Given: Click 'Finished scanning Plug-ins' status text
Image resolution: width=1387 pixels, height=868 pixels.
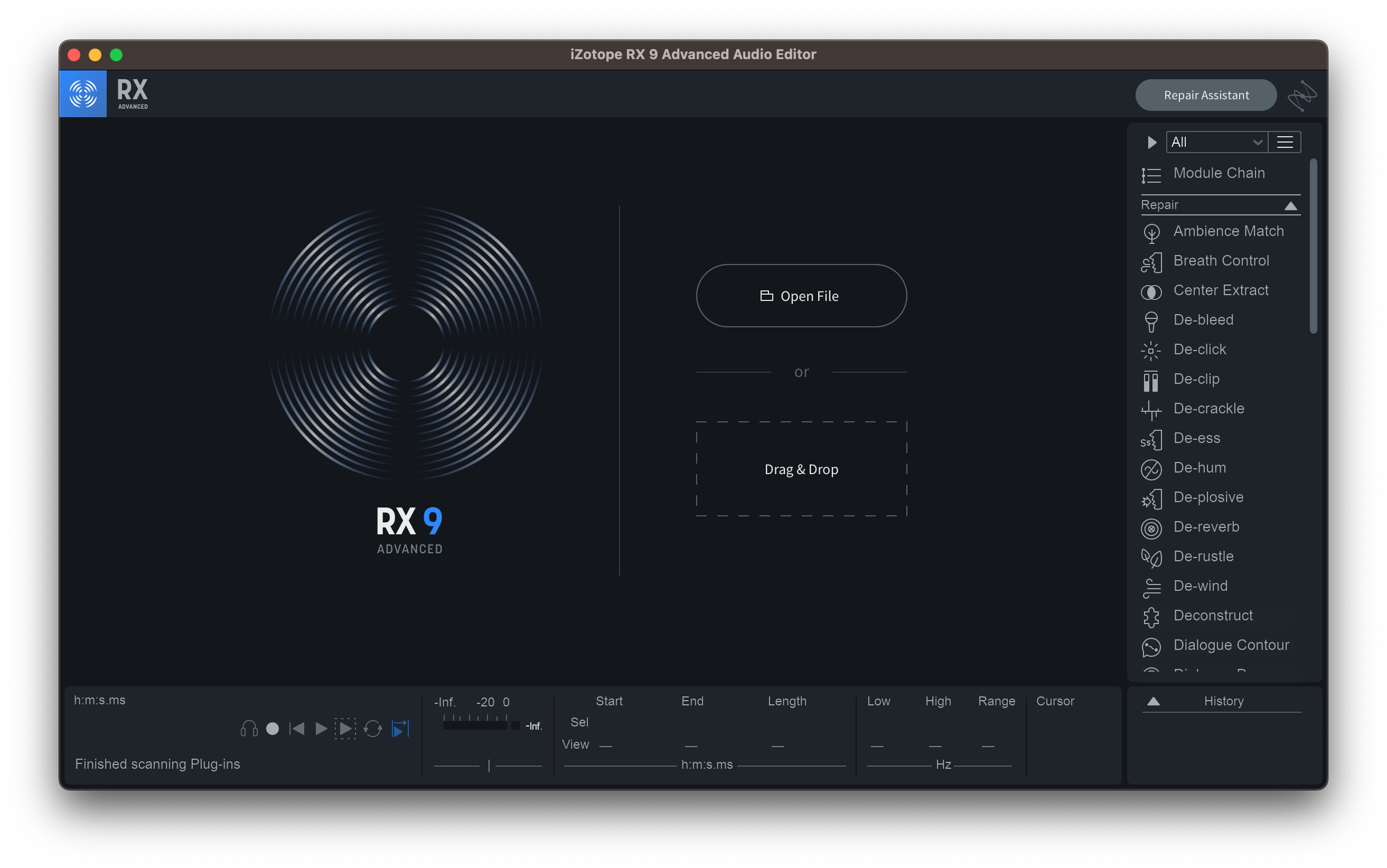Looking at the screenshot, I should pyautogui.click(x=157, y=764).
